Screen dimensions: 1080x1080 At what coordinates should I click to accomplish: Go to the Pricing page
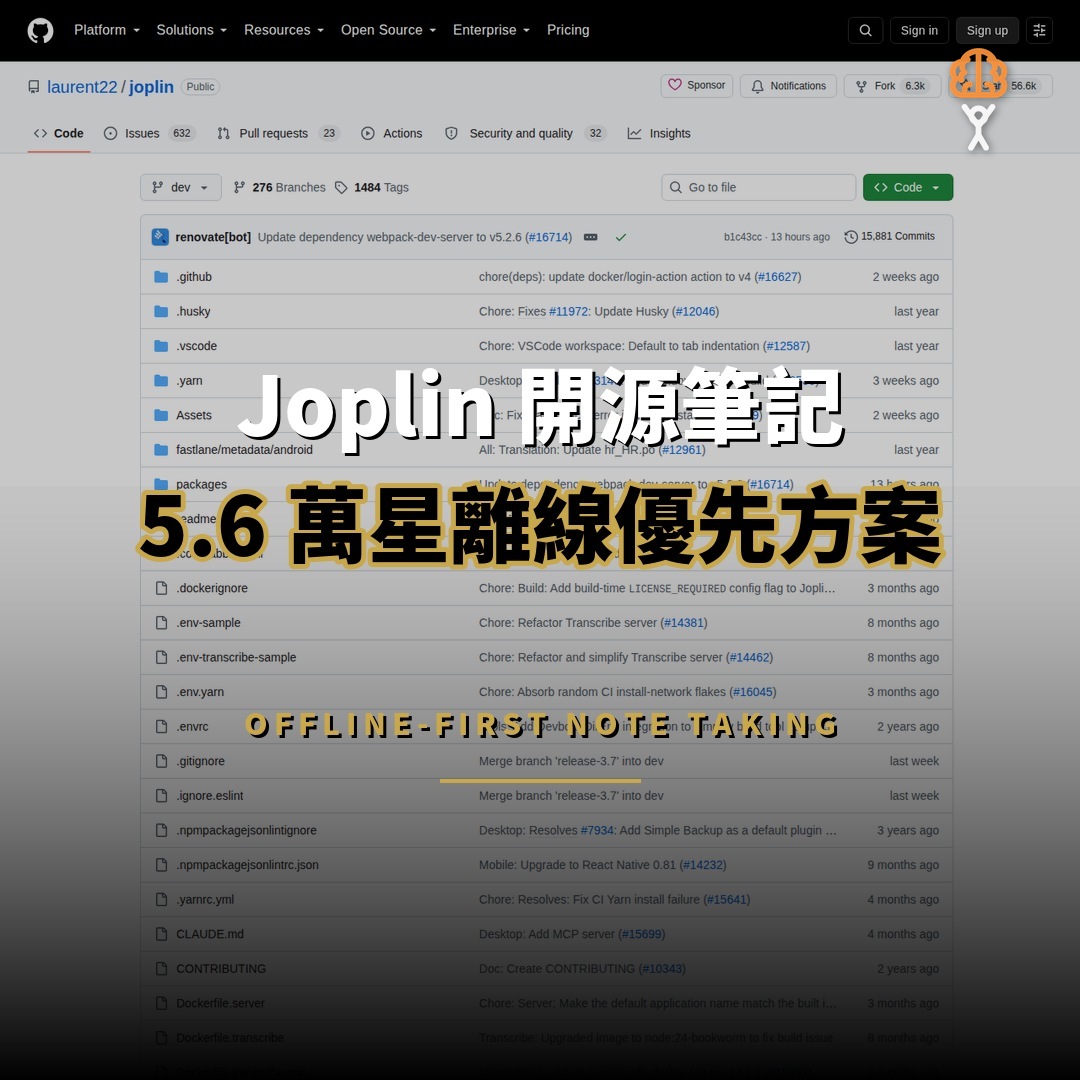click(x=568, y=30)
